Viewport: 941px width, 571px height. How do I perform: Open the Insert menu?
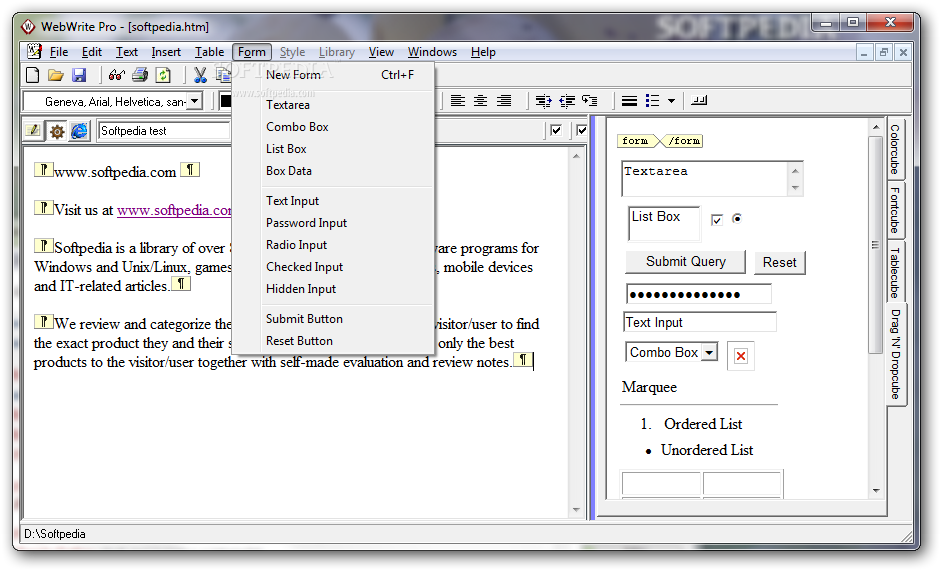point(166,52)
